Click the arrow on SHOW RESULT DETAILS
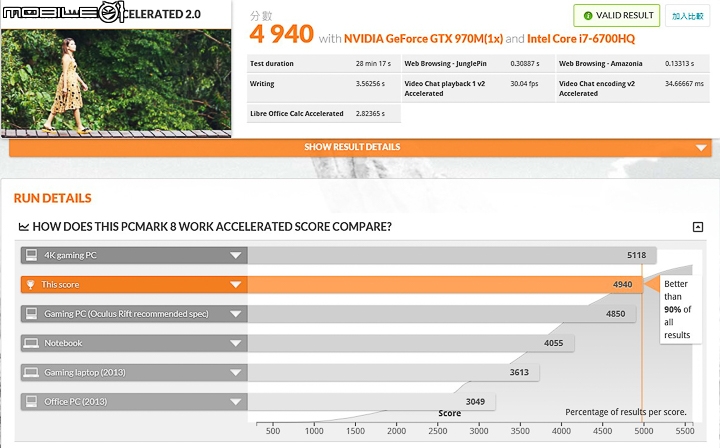The height and width of the screenshot is (448, 720). click(x=700, y=148)
